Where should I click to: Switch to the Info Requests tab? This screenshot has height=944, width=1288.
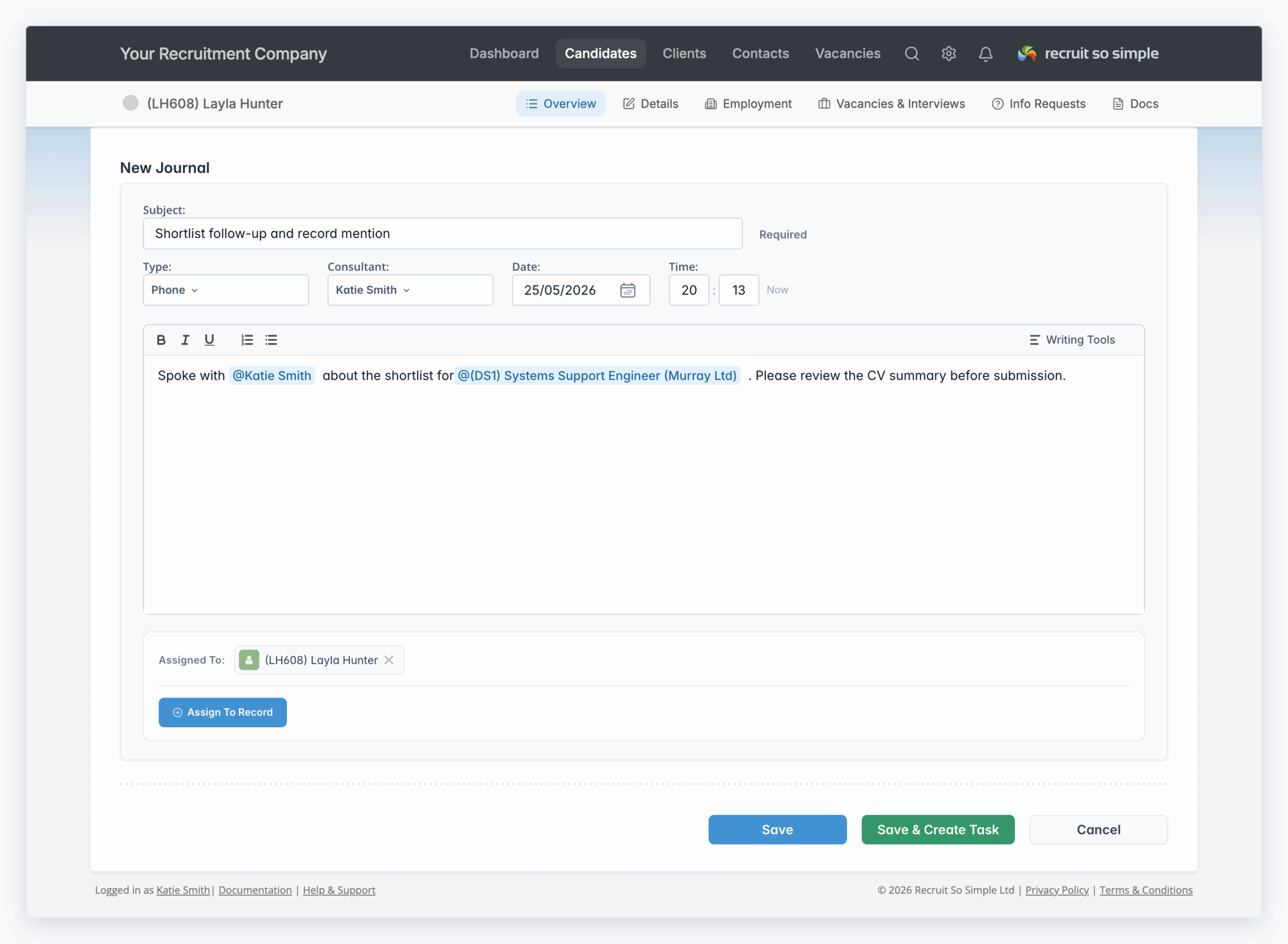tap(1038, 104)
